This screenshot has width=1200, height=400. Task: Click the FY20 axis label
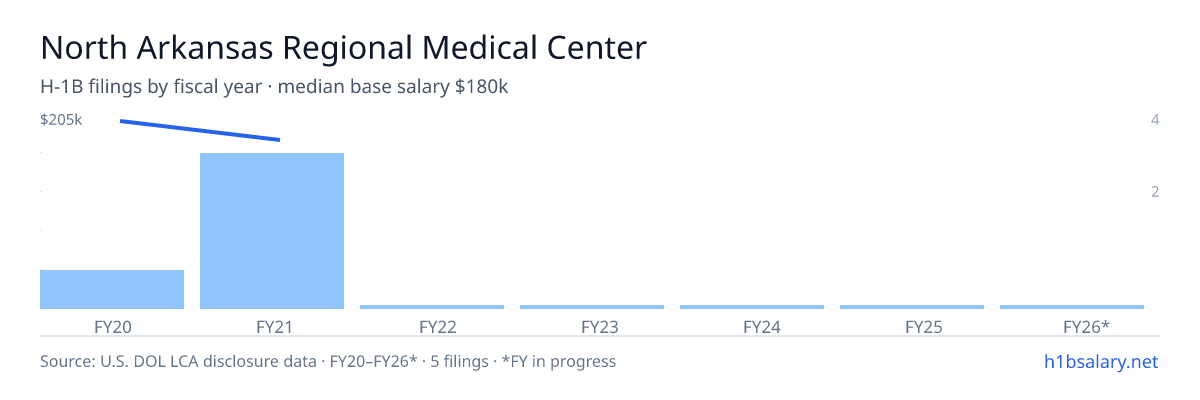(113, 327)
